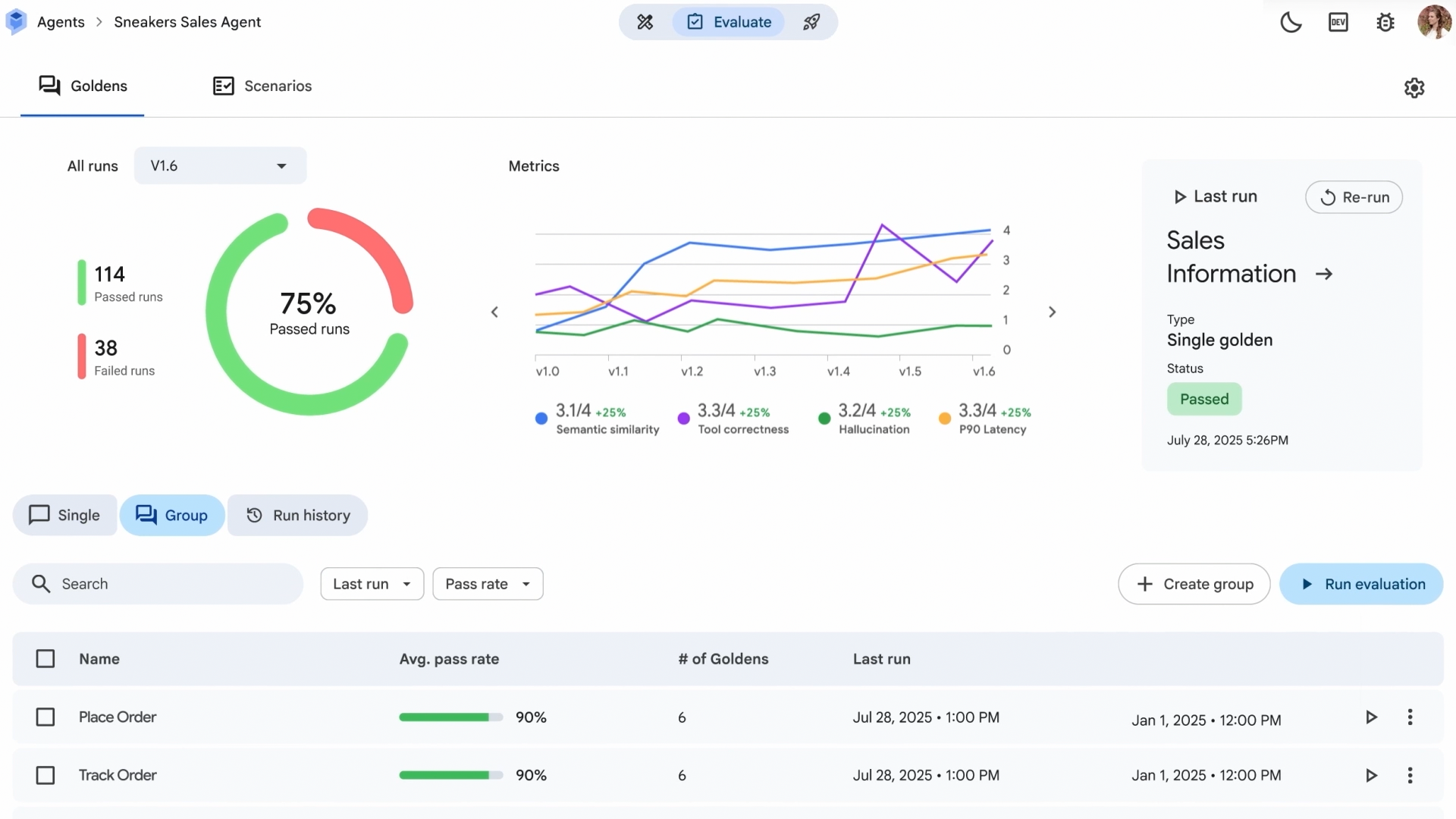Select the Place Order row checkbox
1456x819 pixels.
(x=45, y=717)
